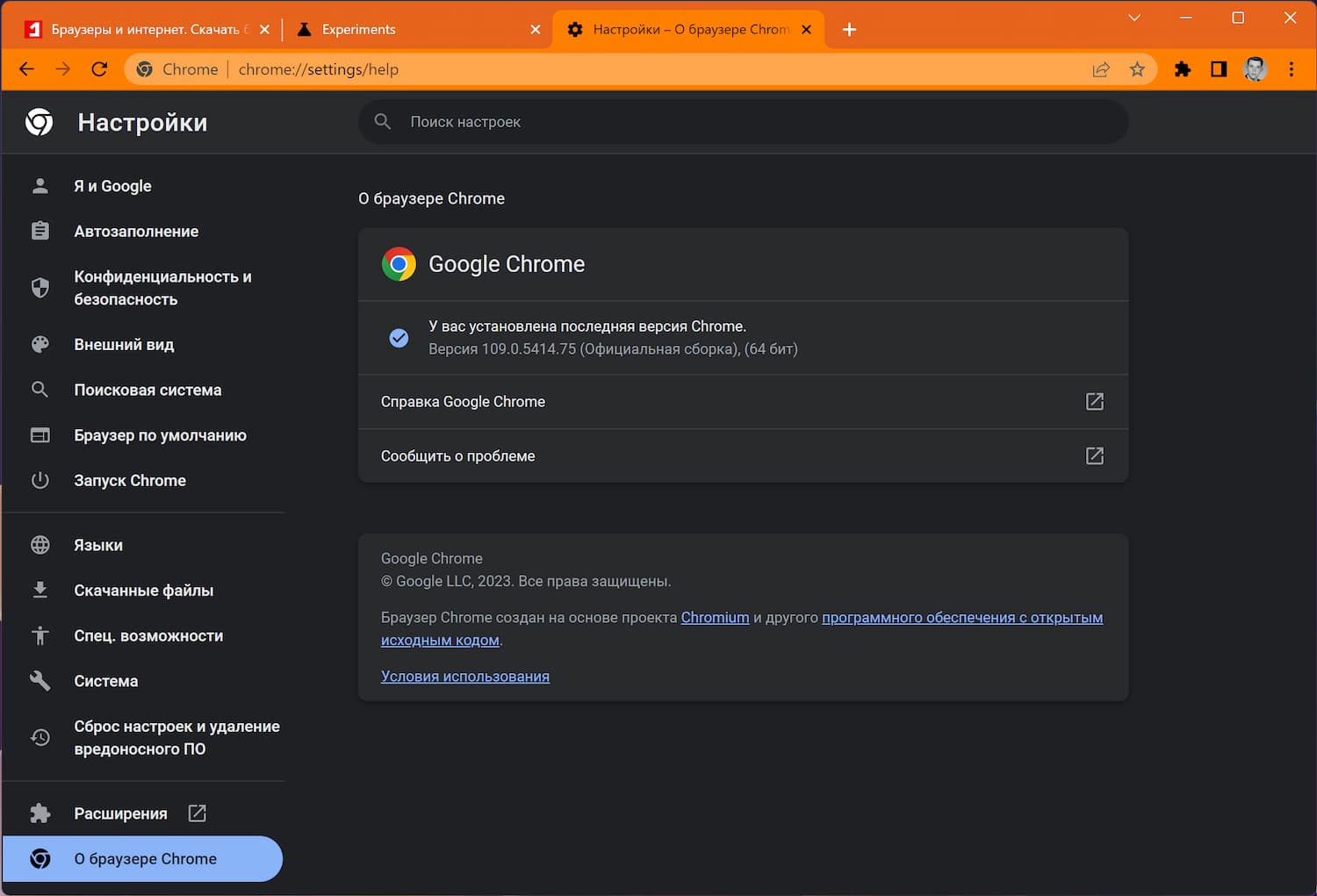Image resolution: width=1317 pixels, height=896 pixels.
Task: Click the magnifier icon in settings search
Action: click(383, 121)
